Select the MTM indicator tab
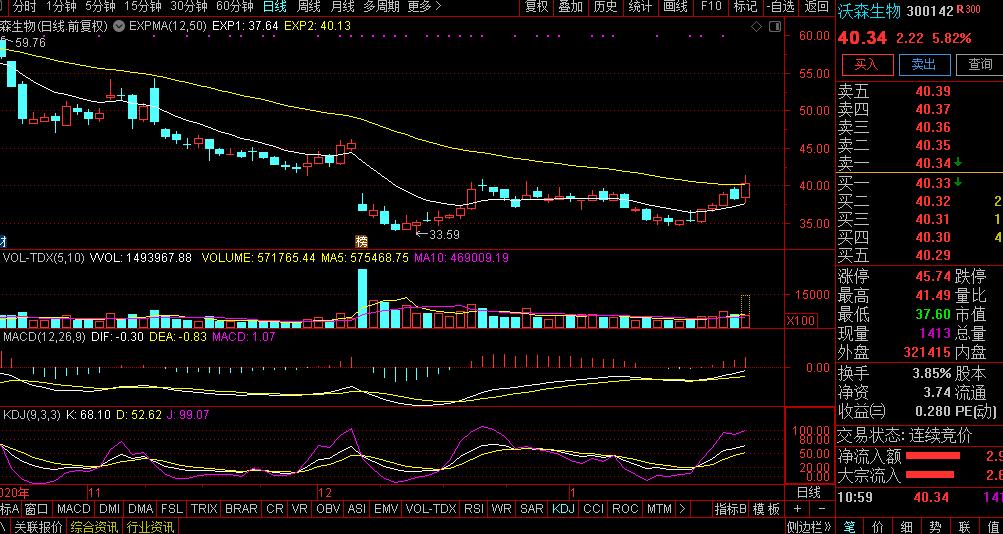The height and width of the screenshot is (534, 1003). pyautogui.click(x=659, y=509)
